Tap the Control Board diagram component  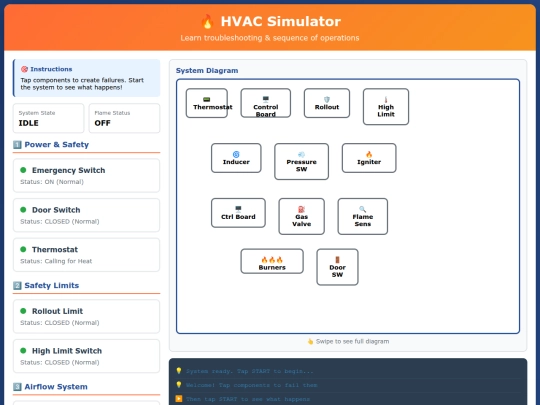coord(266,103)
